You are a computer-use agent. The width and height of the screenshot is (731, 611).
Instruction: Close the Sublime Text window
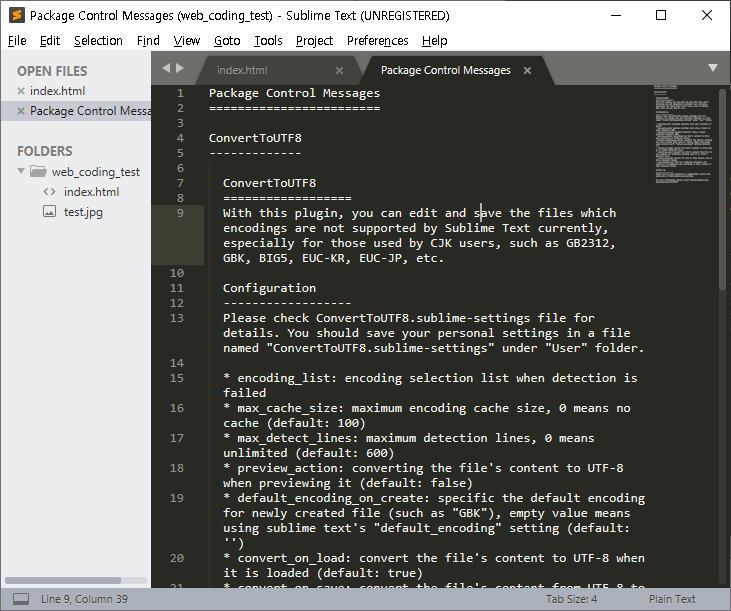pos(706,15)
